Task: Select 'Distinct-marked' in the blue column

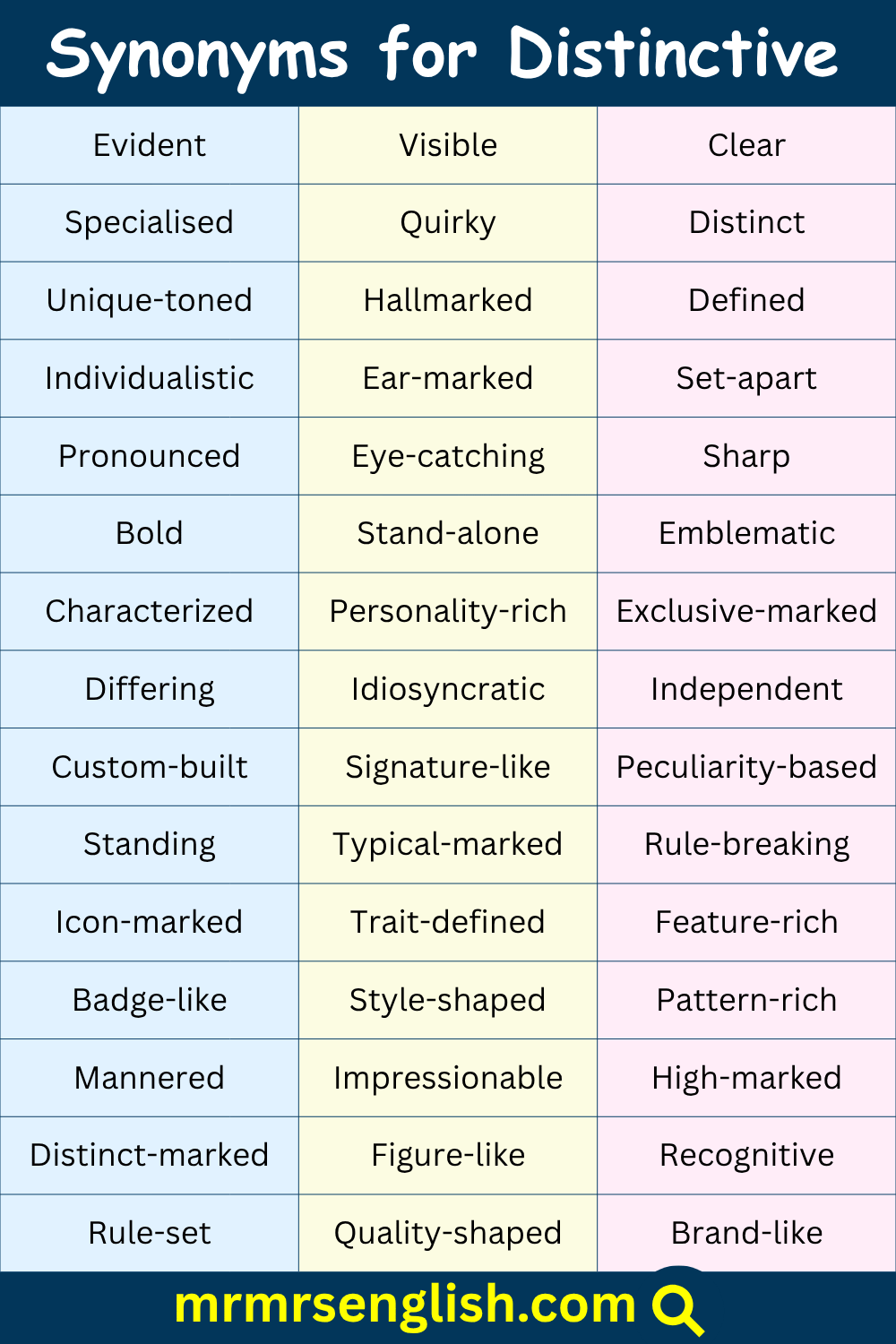Action: (x=150, y=1155)
